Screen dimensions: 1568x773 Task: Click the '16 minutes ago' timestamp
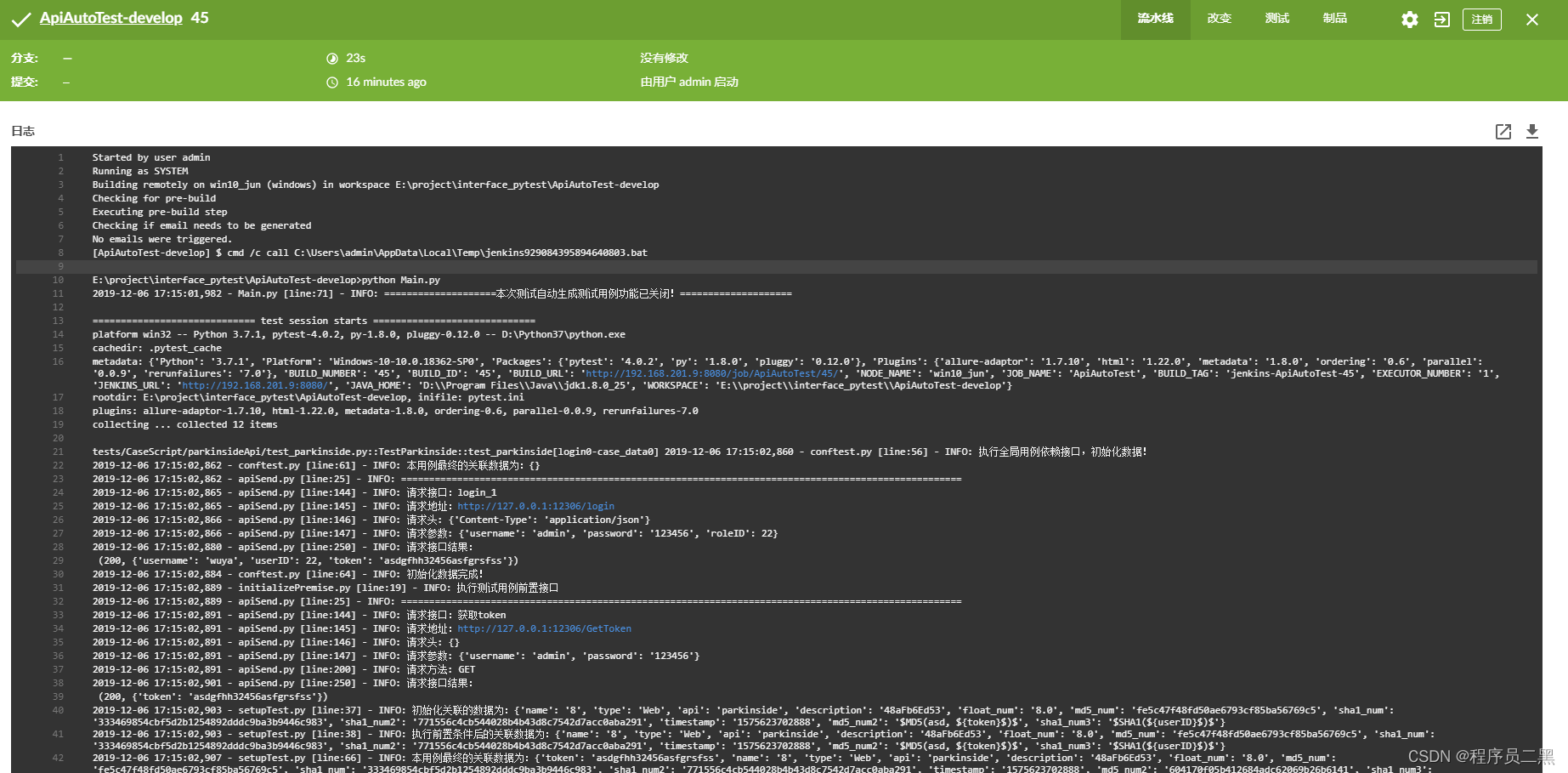386,82
